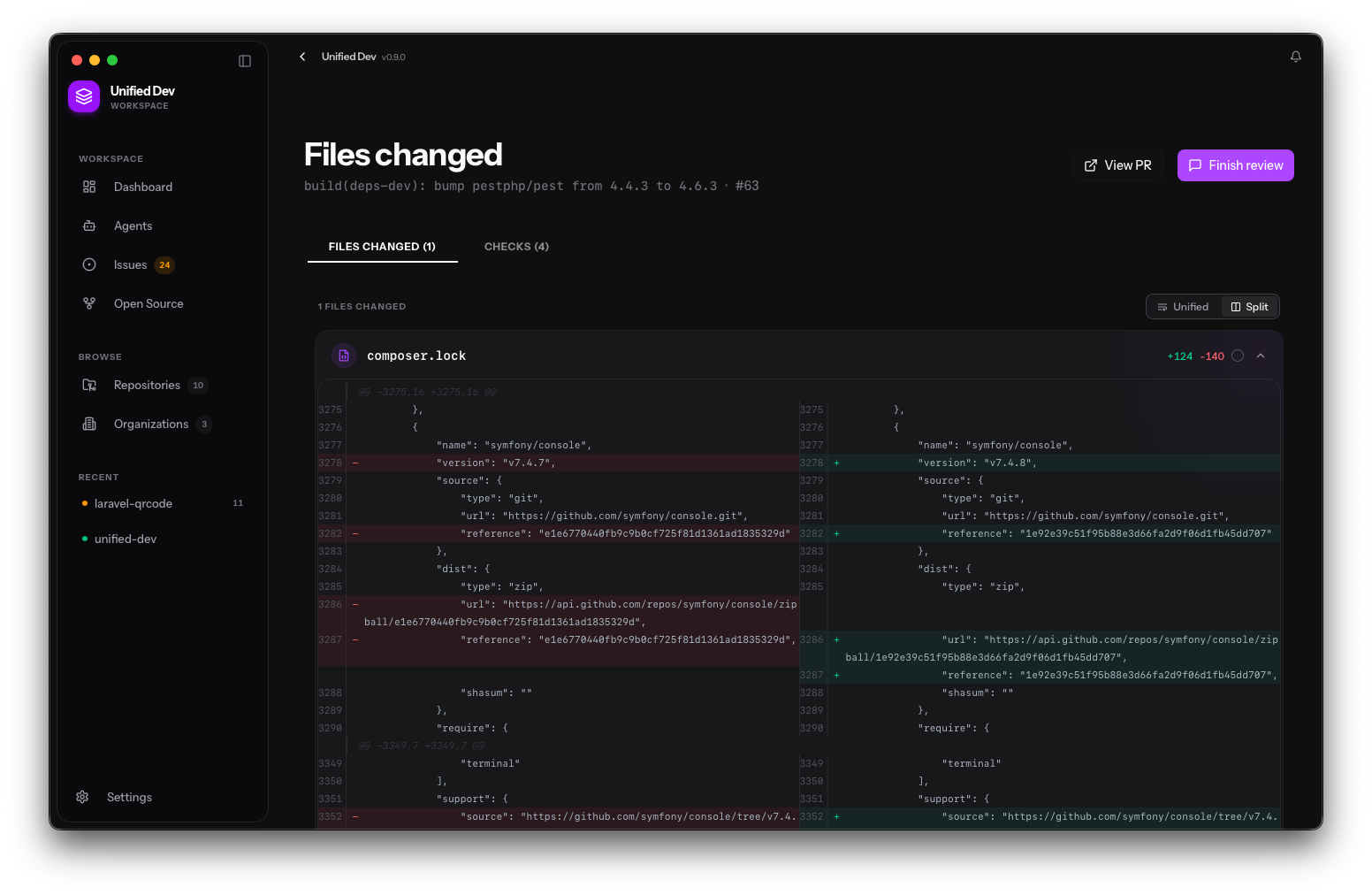The height and width of the screenshot is (895, 1372).
Task: Click the comment icon in Finish review
Action: click(x=1195, y=165)
